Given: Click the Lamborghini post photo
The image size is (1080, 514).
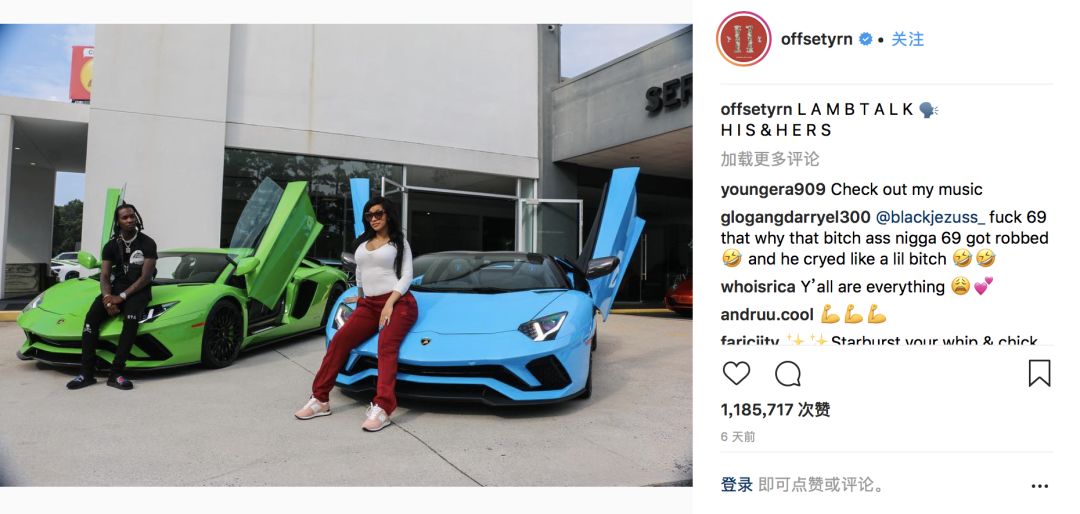Looking at the screenshot, I should pyautogui.click(x=346, y=255).
